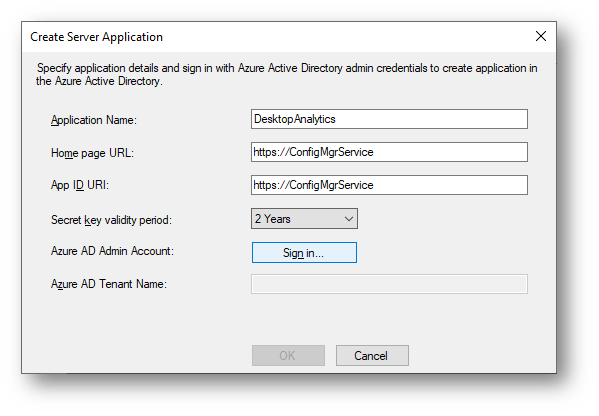
Task: Select the Home page URL label
Action: point(92,153)
